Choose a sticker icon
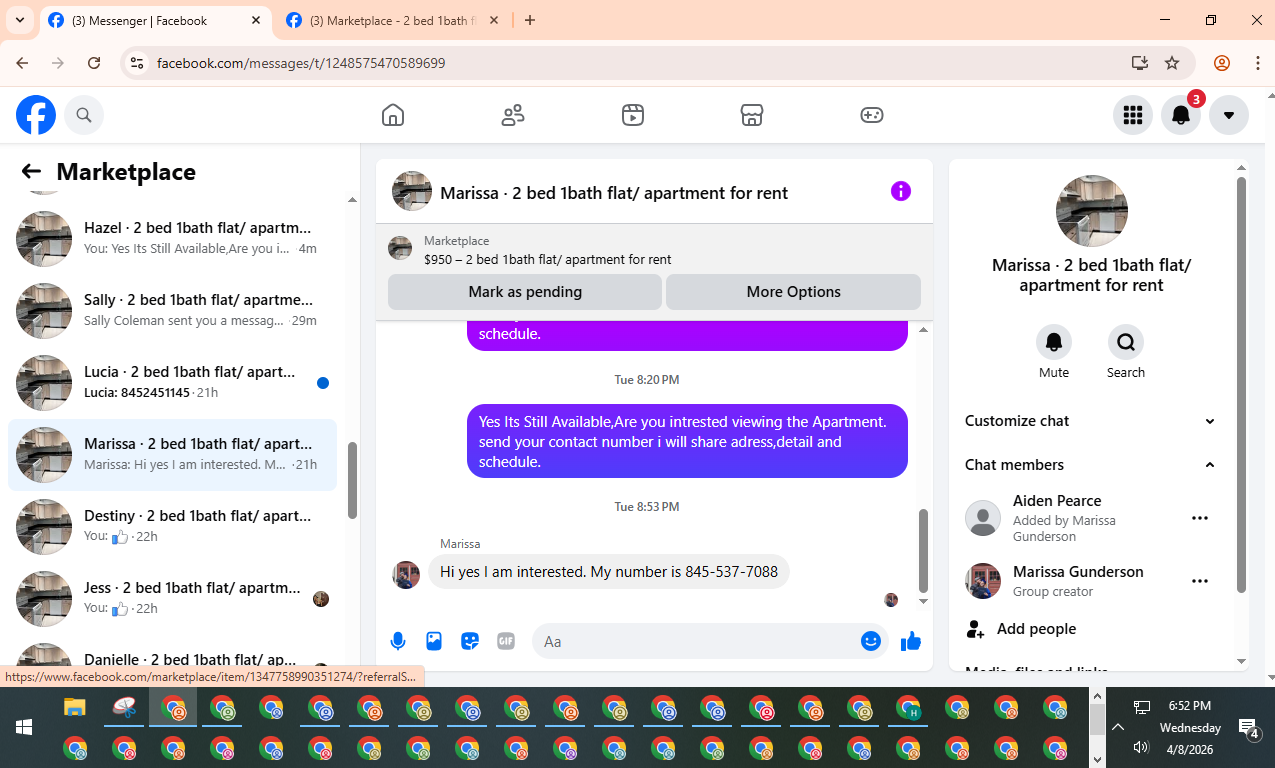1275x768 pixels. pos(470,641)
